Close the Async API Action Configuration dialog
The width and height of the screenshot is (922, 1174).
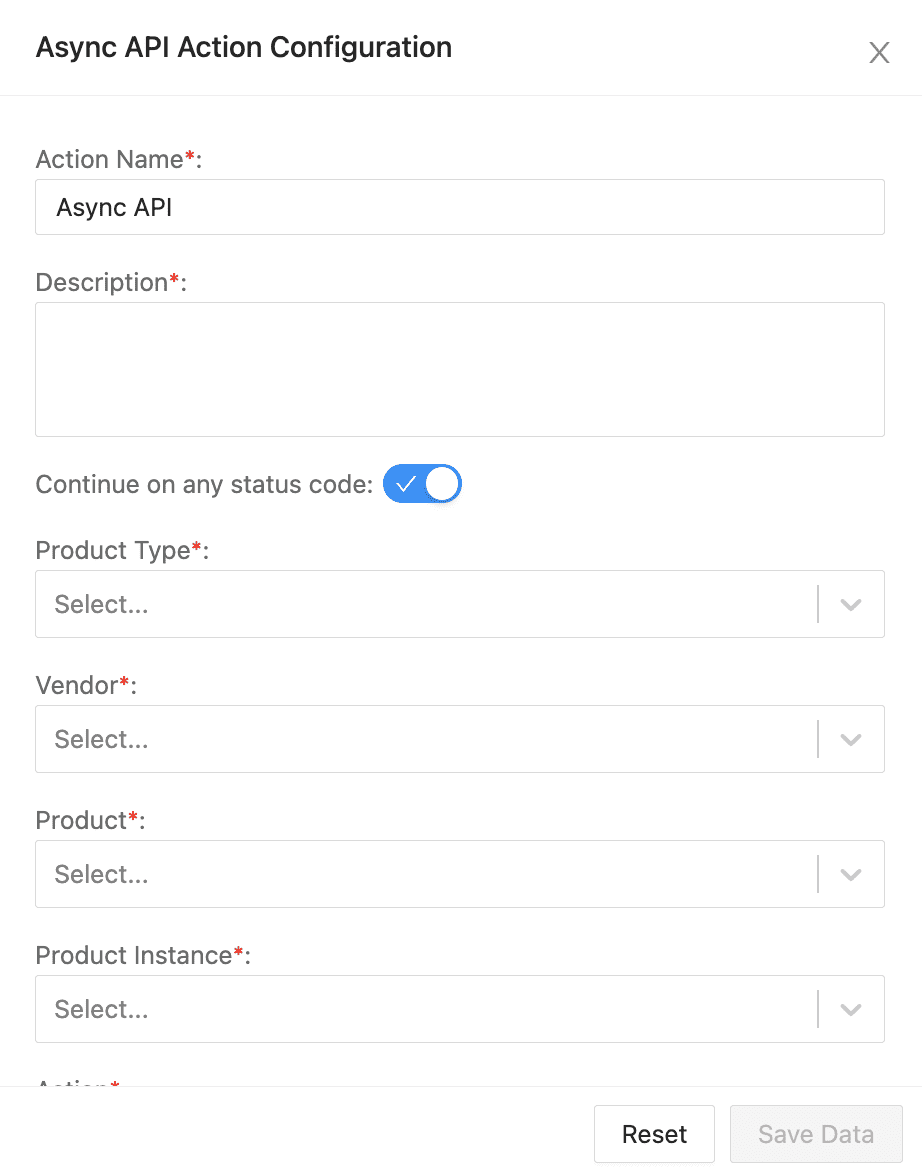point(878,52)
